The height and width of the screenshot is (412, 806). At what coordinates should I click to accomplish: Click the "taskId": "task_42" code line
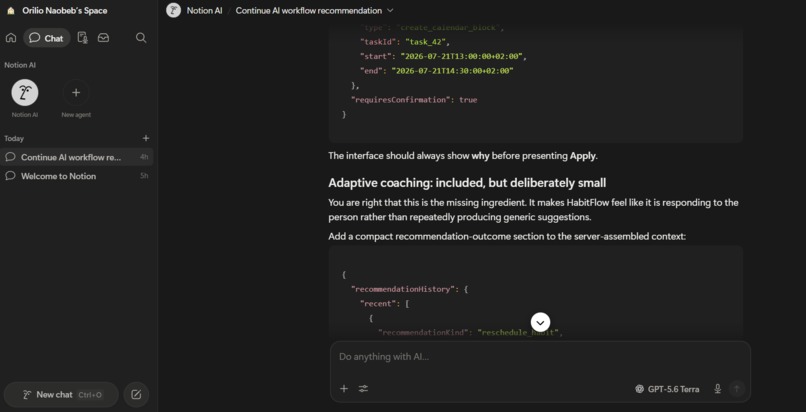point(405,42)
